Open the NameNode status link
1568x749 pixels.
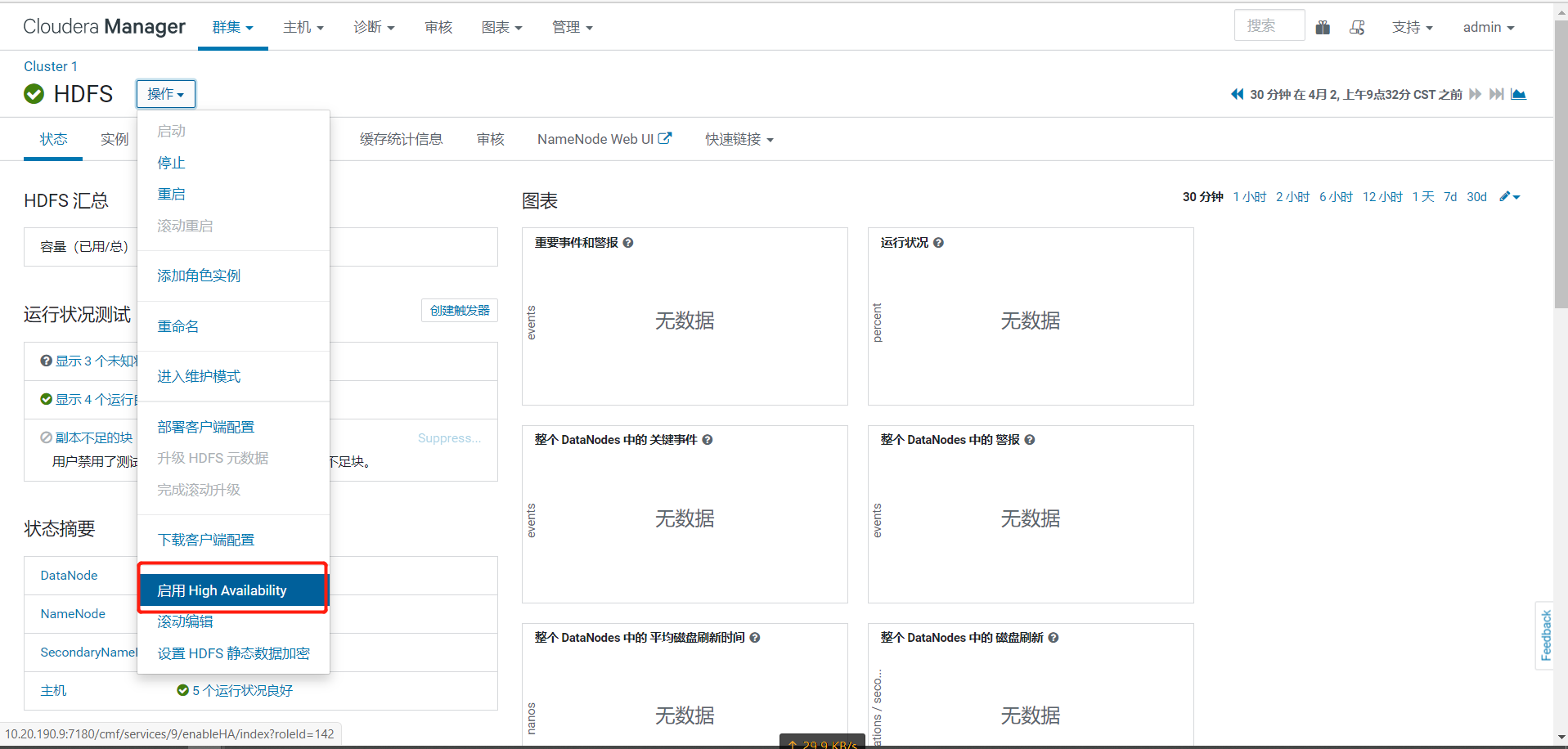tap(73, 614)
